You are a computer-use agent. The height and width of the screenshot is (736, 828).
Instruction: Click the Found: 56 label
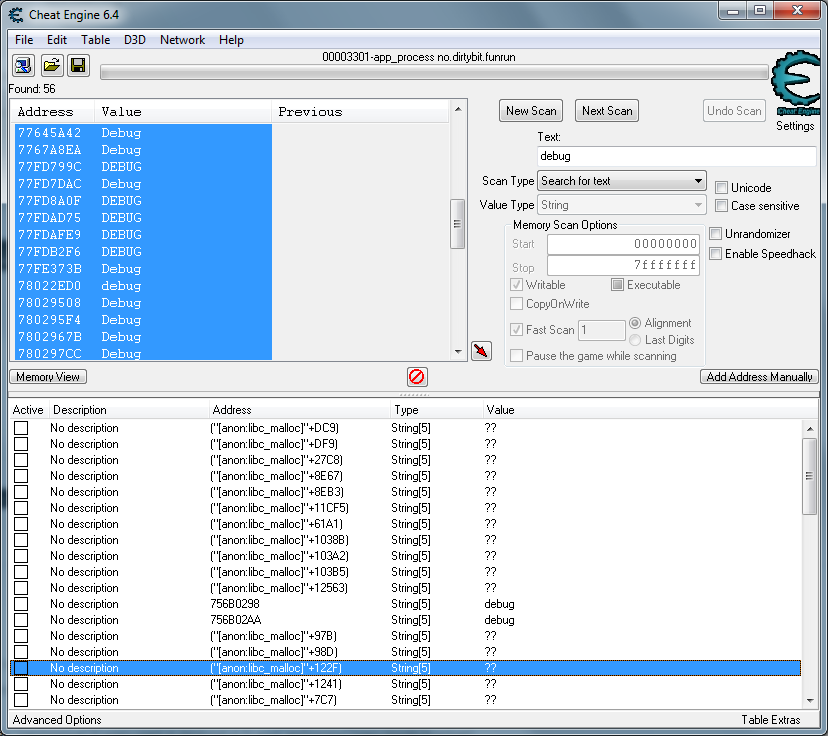click(32, 89)
